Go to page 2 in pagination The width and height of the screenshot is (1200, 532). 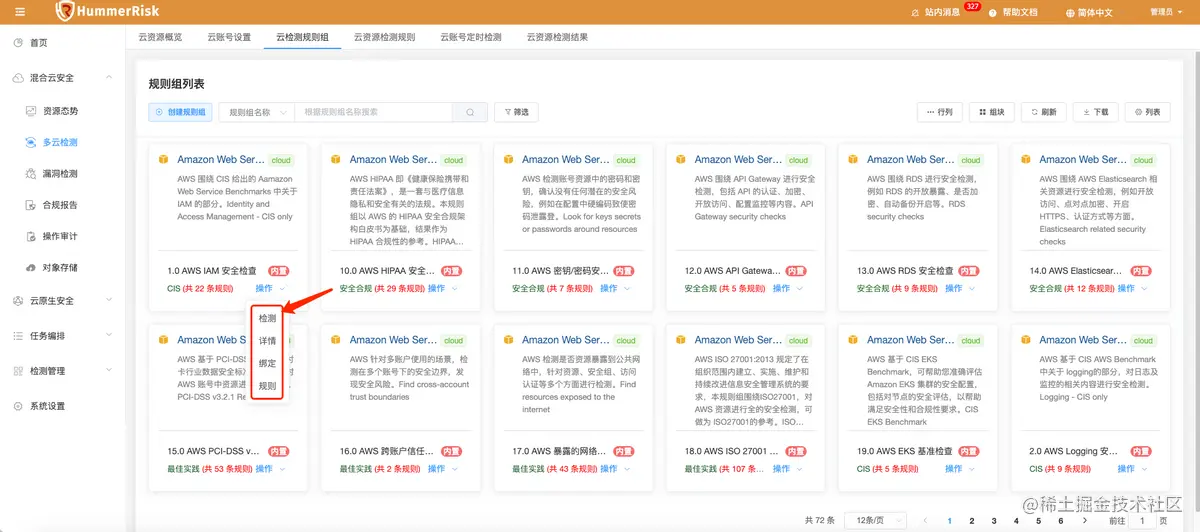970,521
